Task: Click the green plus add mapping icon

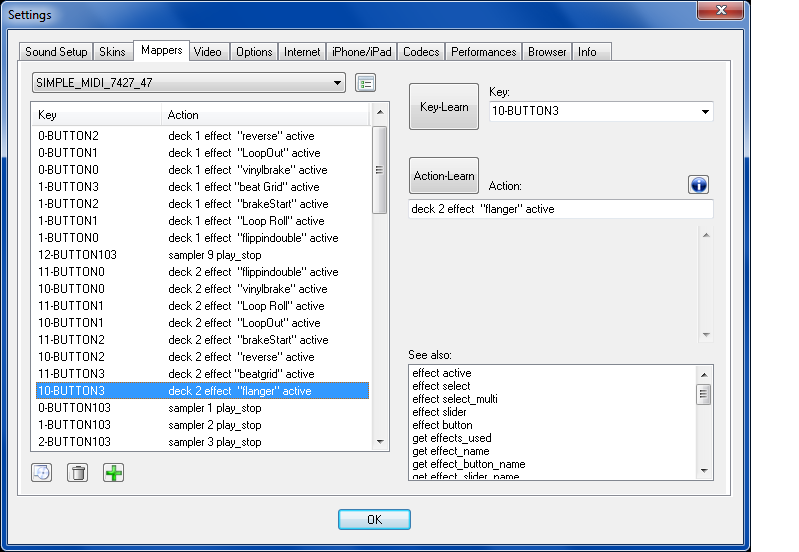Action: [114, 473]
